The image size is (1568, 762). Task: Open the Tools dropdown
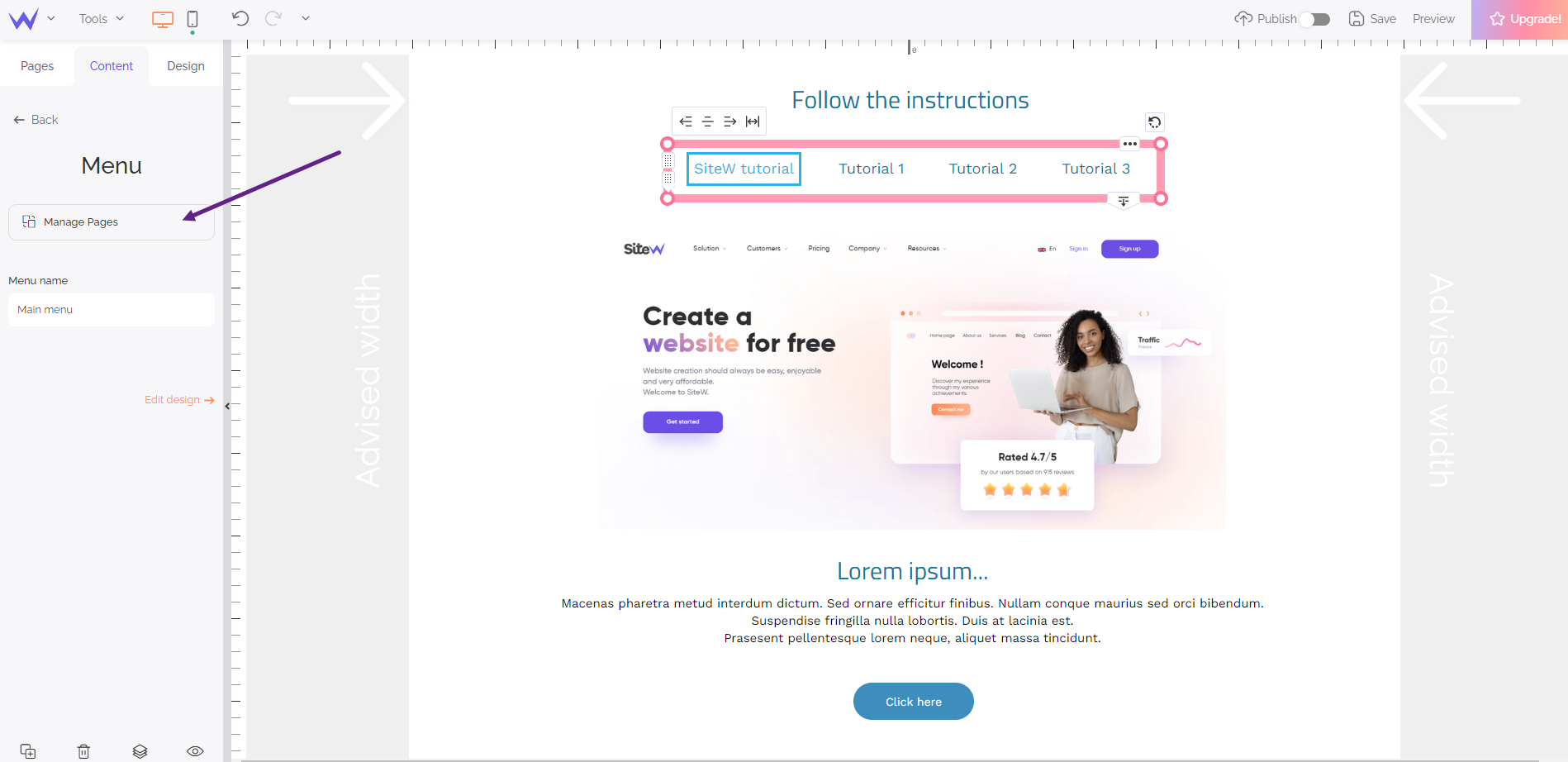[102, 18]
